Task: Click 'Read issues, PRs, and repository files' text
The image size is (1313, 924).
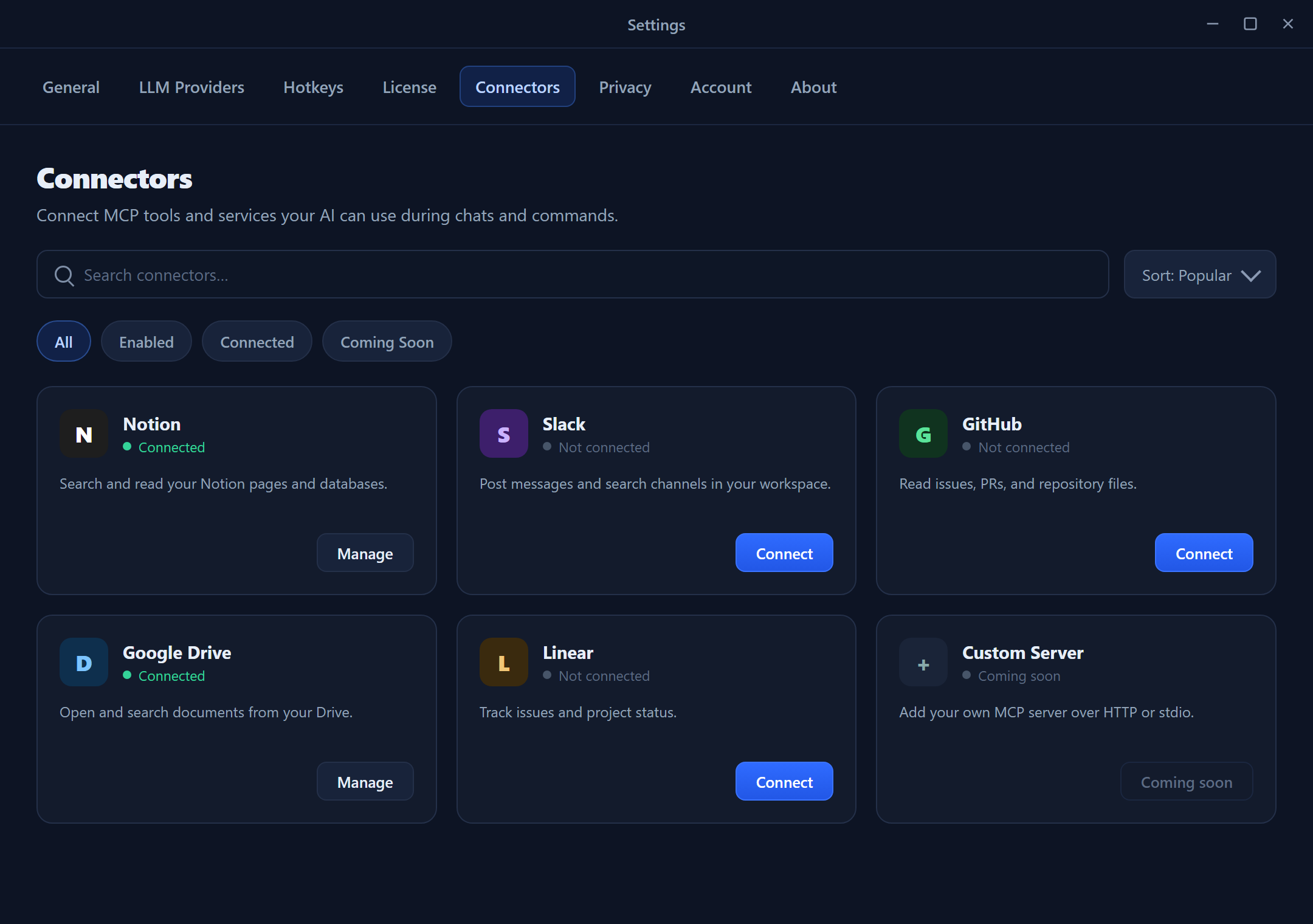Action: tap(1018, 484)
